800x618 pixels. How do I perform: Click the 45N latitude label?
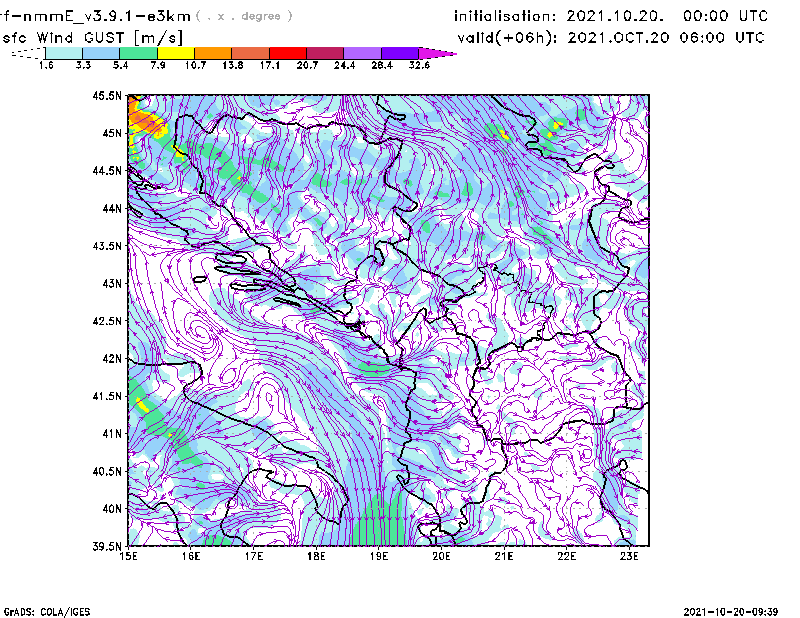click(x=112, y=133)
